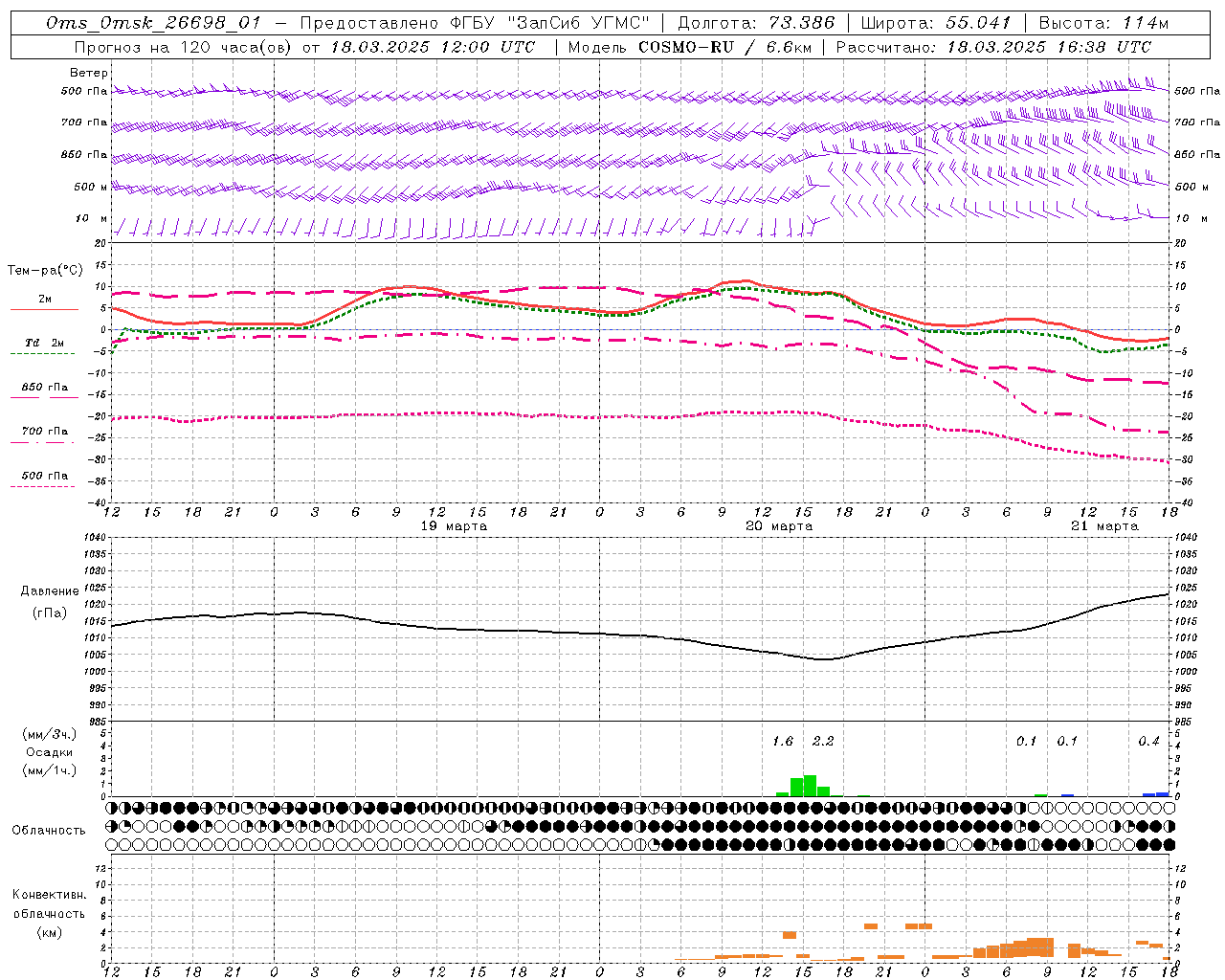Click the '850 гПа' entry in temperature legend
1225x980 pixels.
coord(45,388)
